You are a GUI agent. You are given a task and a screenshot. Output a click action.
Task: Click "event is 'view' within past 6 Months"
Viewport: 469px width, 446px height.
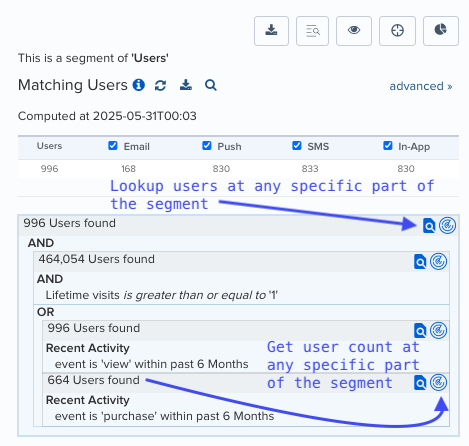click(x=152, y=364)
